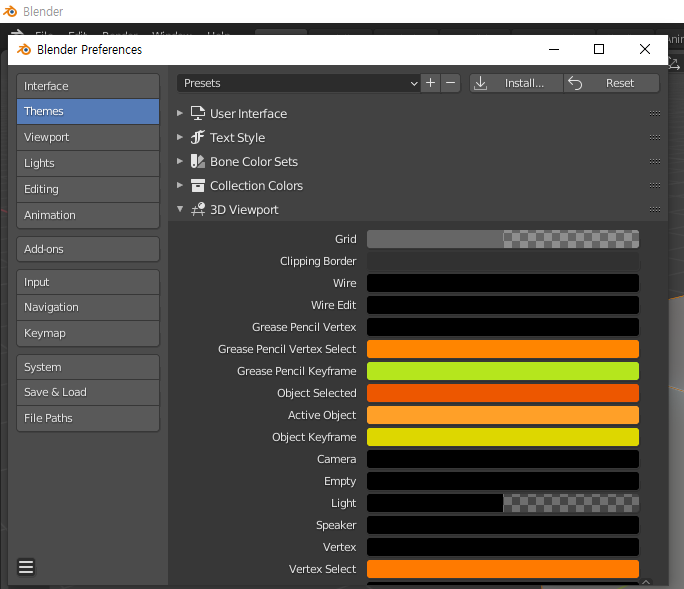This screenshot has height=589, width=684.
Task: Grab the Collection Colors drag handle
Action: click(655, 185)
